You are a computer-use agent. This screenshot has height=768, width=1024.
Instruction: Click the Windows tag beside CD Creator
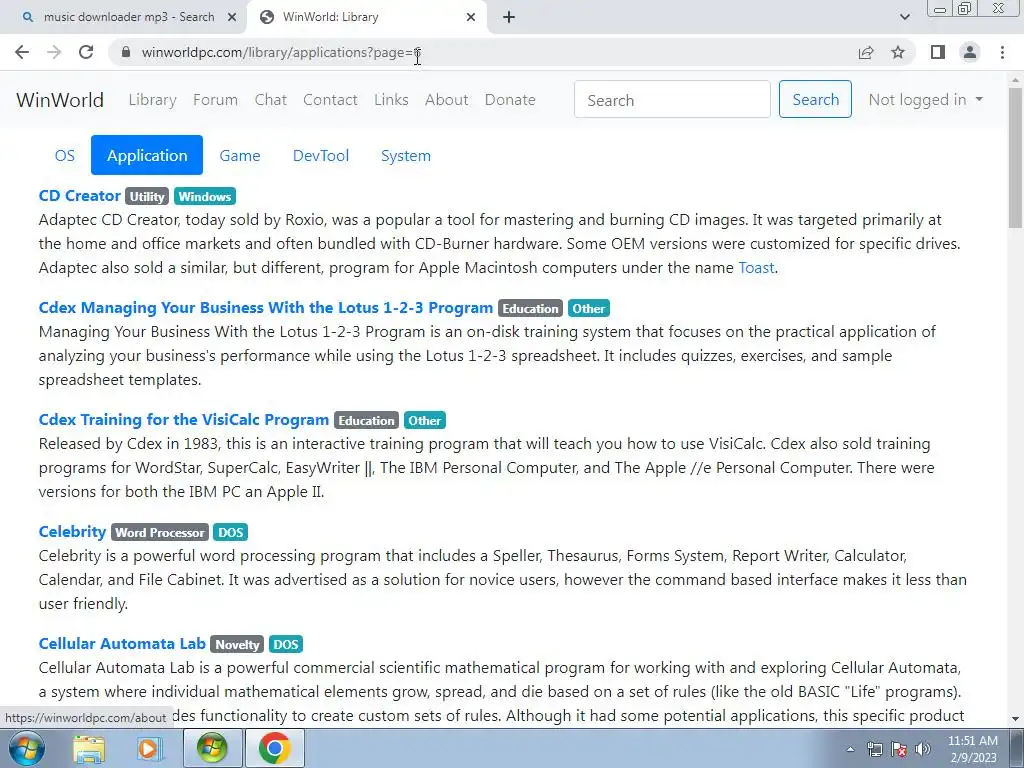204,197
